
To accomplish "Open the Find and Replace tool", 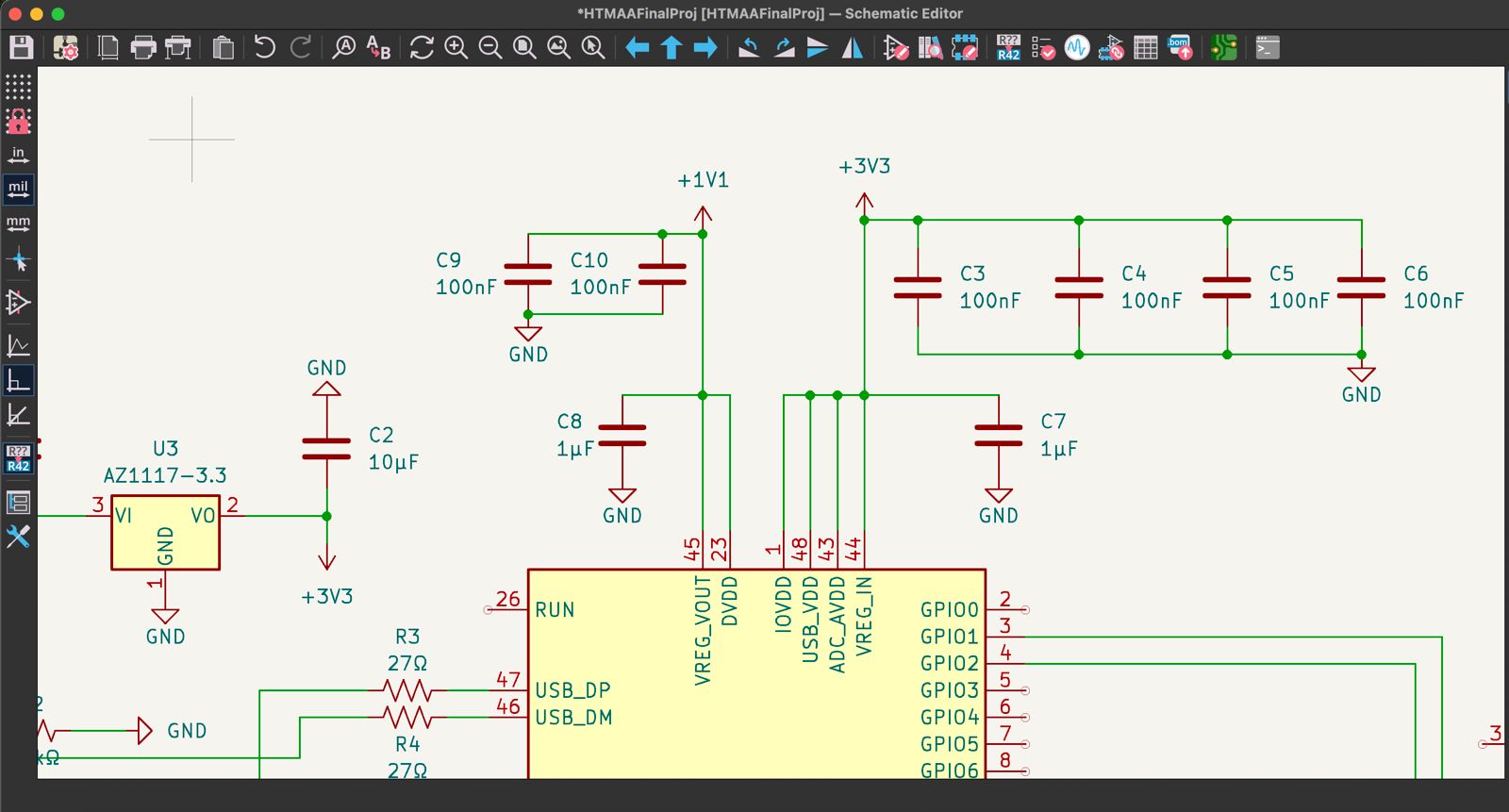I will click(x=378, y=47).
